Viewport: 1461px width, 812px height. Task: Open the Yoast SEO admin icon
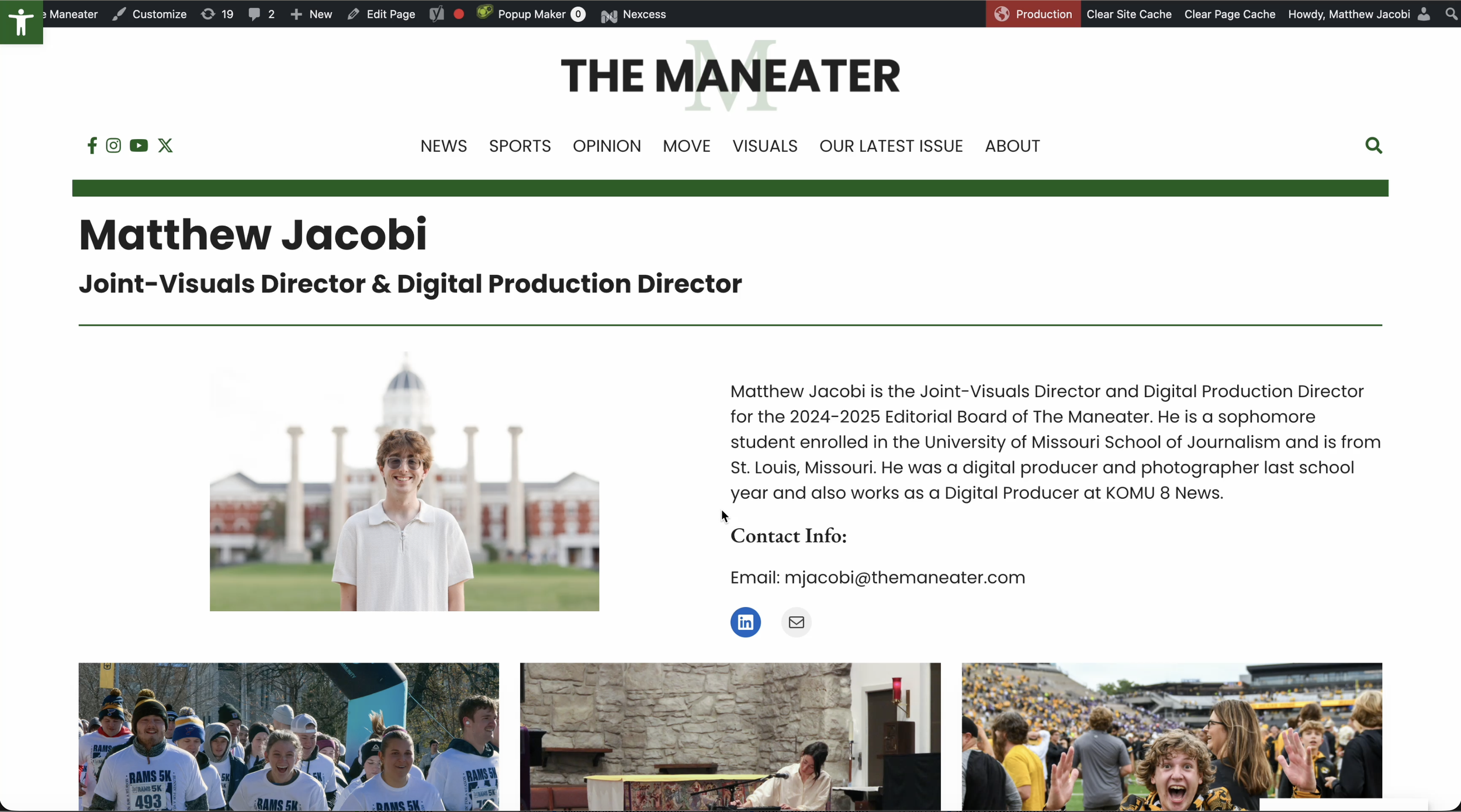(x=437, y=14)
